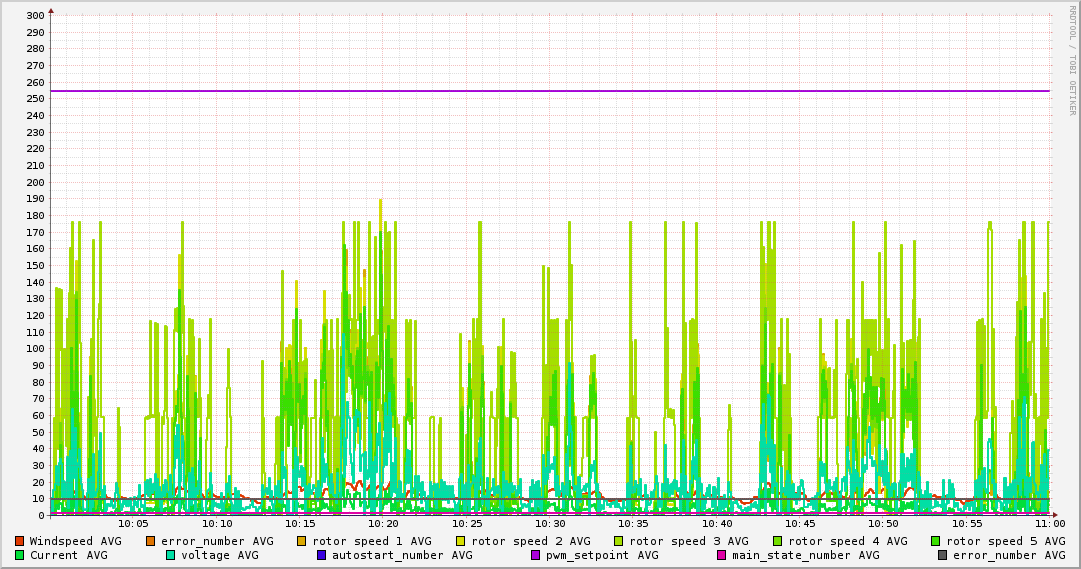The height and width of the screenshot is (569, 1081).
Task: Click the purple pwm_setpoint AVG legend swatch
Action: tap(535, 555)
